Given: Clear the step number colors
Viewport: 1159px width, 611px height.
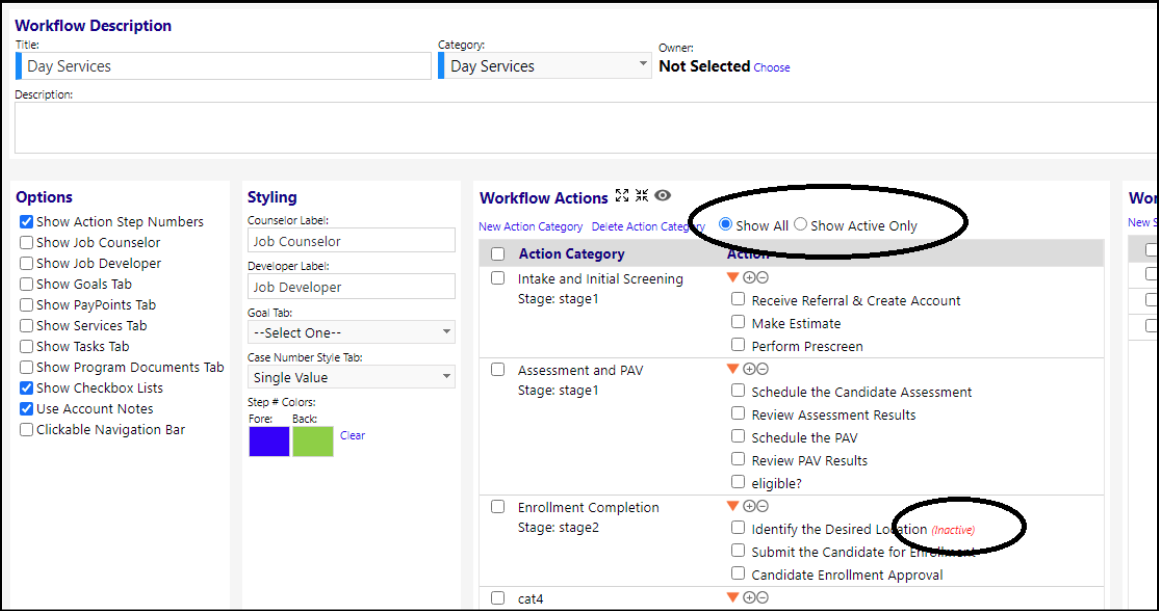Looking at the screenshot, I should [353, 435].
